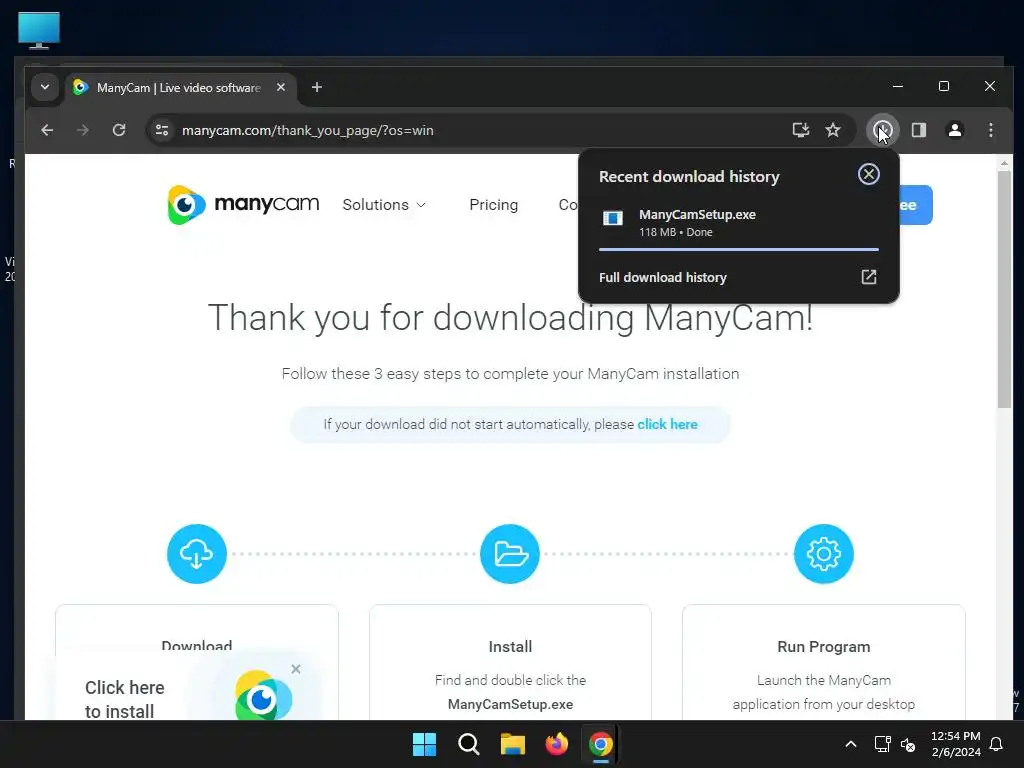
Task: Open the Pricing page
Action: pyautogui.click(x=493, y=204)
